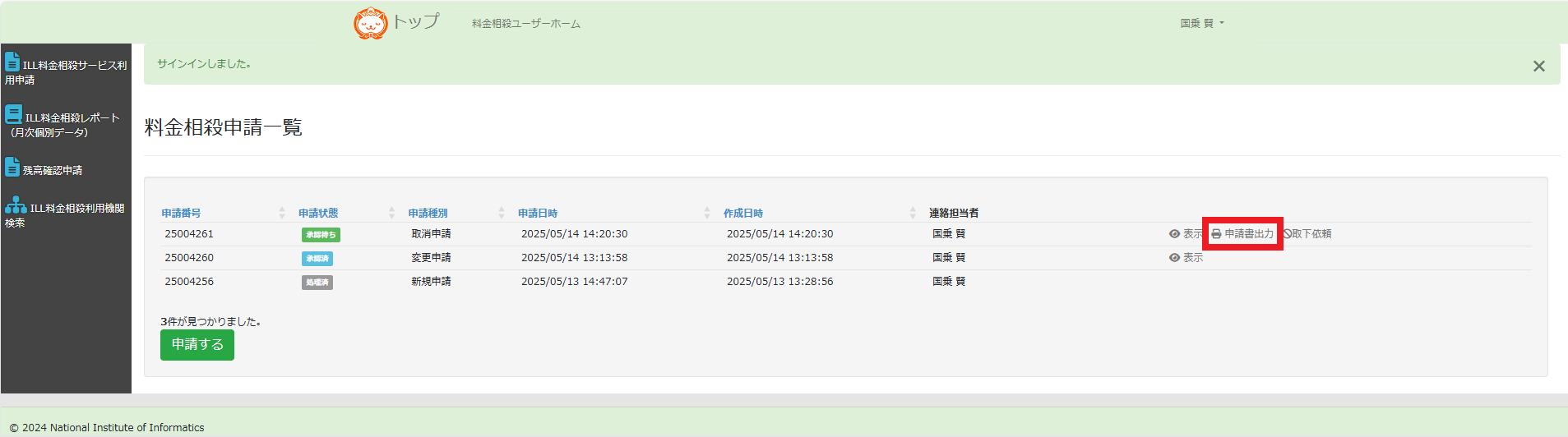
Task: Click 3件が見つかりました result count text
Action: coord(210,322)
